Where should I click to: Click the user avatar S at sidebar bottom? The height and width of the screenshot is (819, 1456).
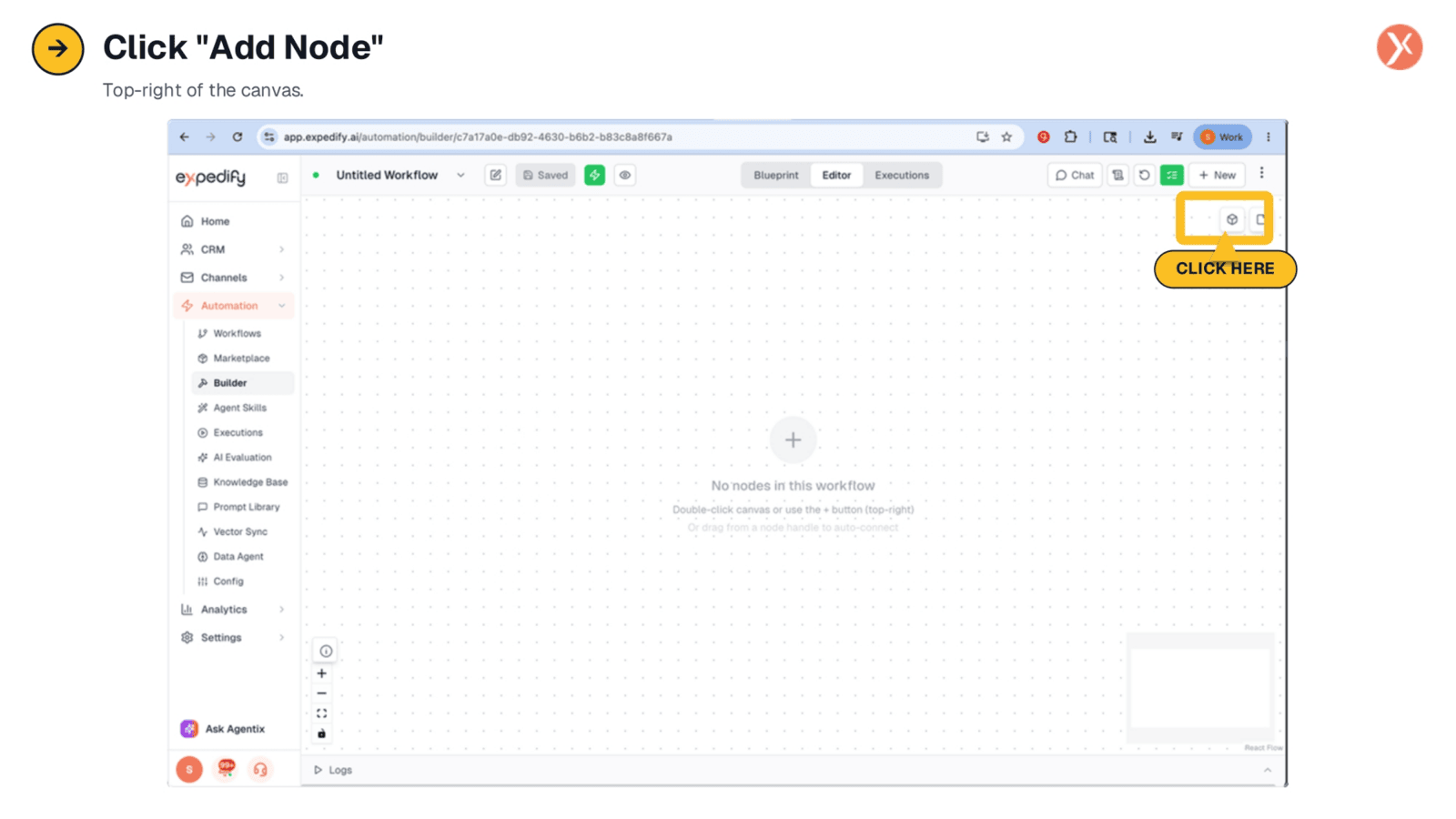click(x=189, y=770)
